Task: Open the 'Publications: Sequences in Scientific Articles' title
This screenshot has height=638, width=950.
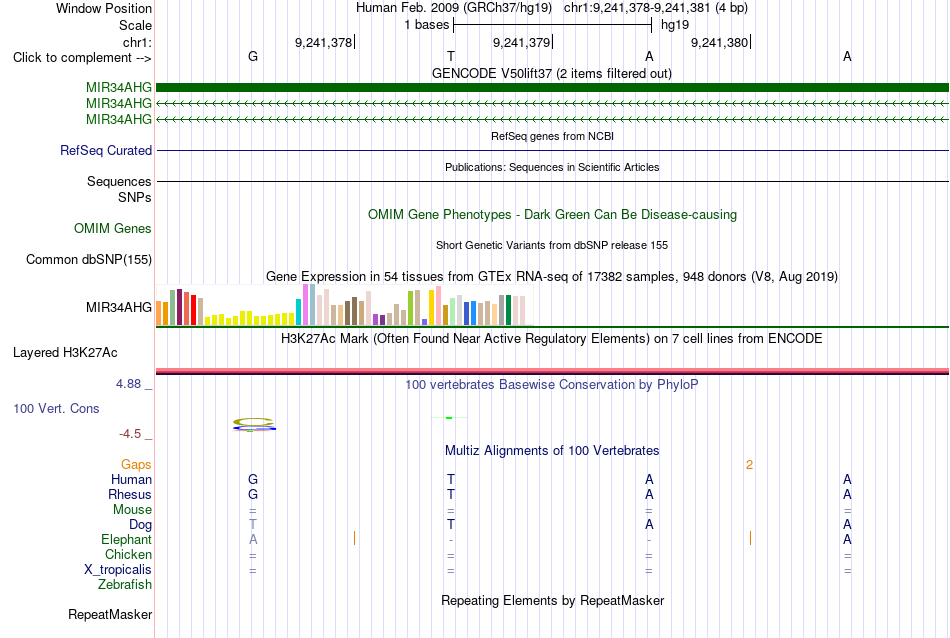Action: click(552, 167)
